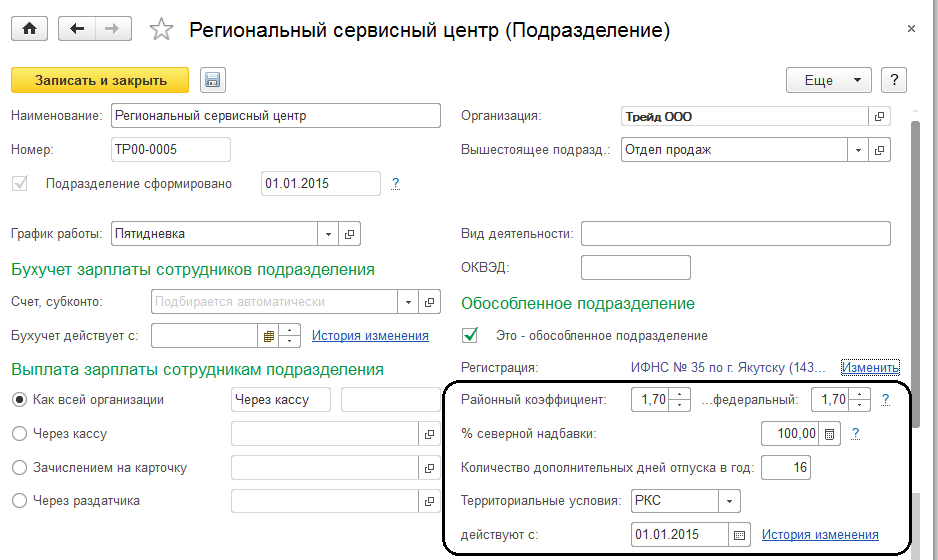Click 'Записать и закрыть' button
The height and width of the screenshot is (560, 938).
100,80
